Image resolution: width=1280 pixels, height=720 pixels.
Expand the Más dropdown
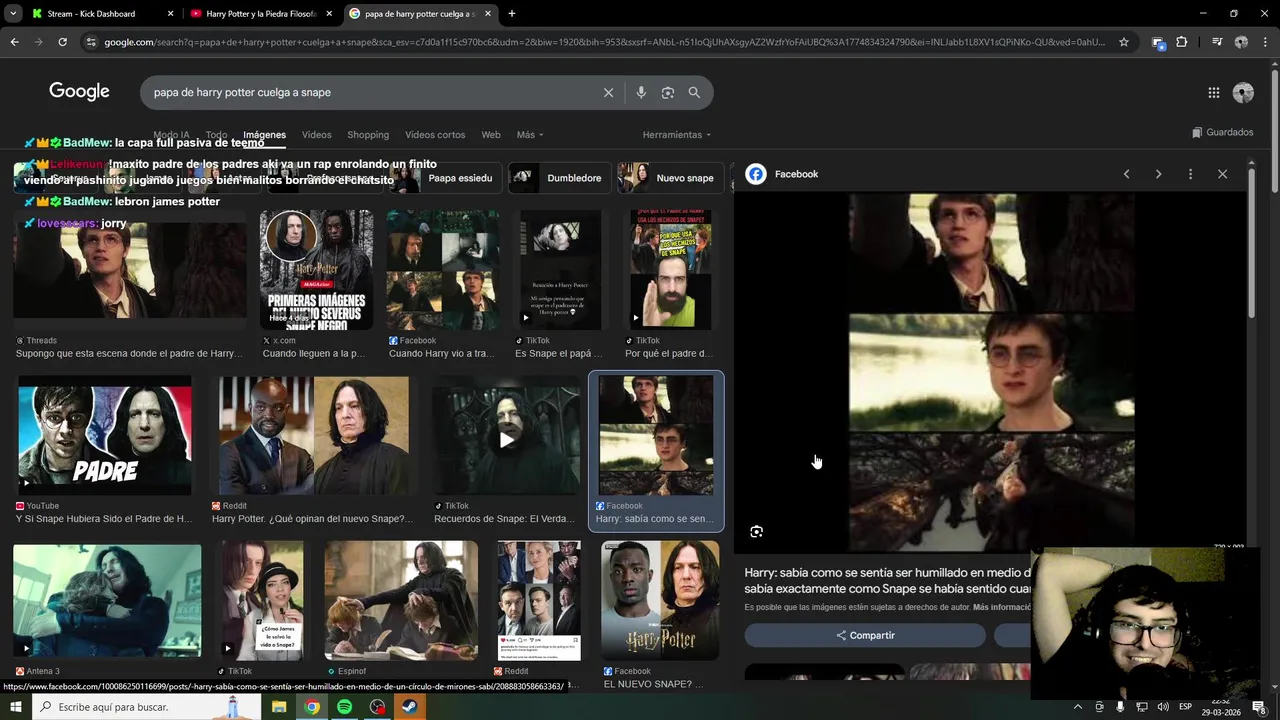(x=530, y=135)
